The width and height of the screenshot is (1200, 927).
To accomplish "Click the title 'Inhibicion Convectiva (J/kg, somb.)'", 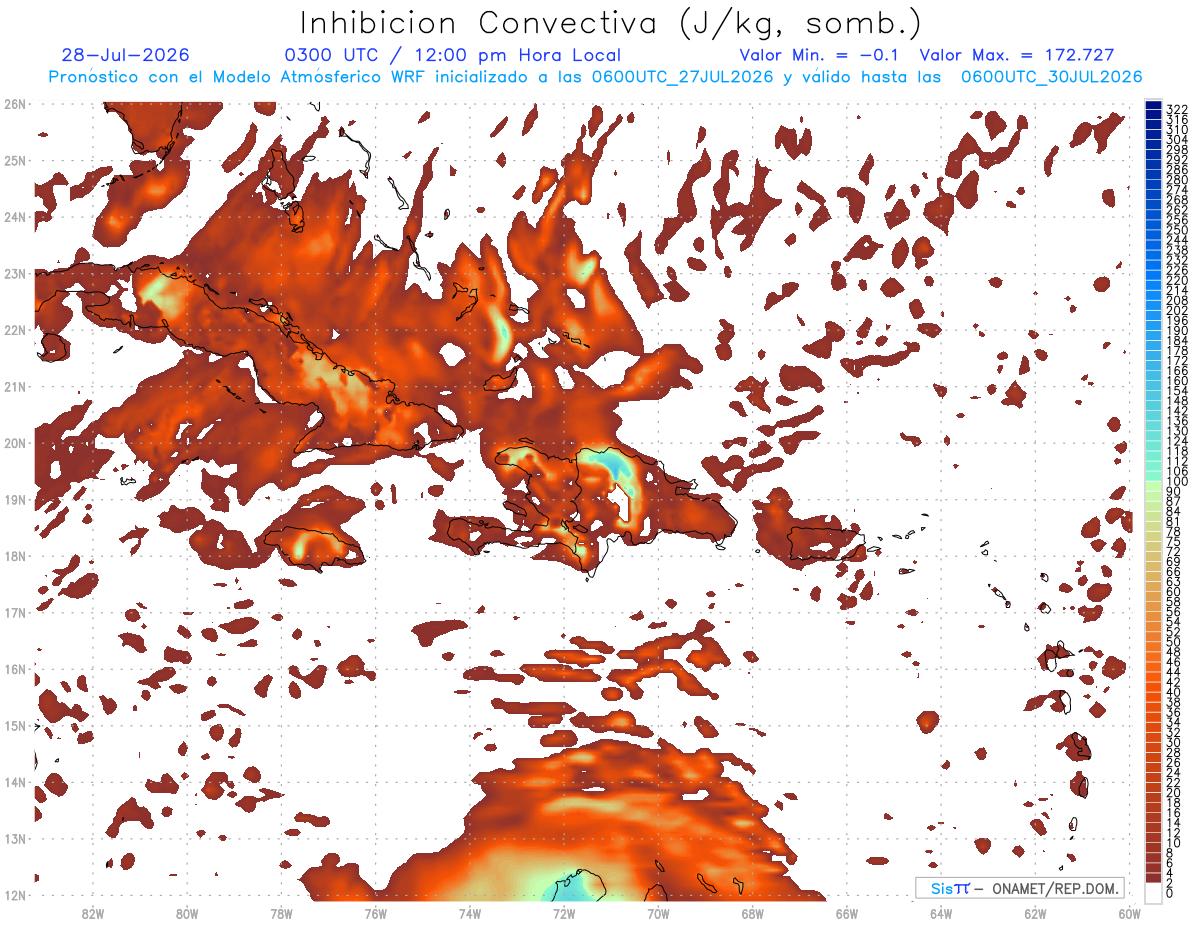I will tap(610, 23).
